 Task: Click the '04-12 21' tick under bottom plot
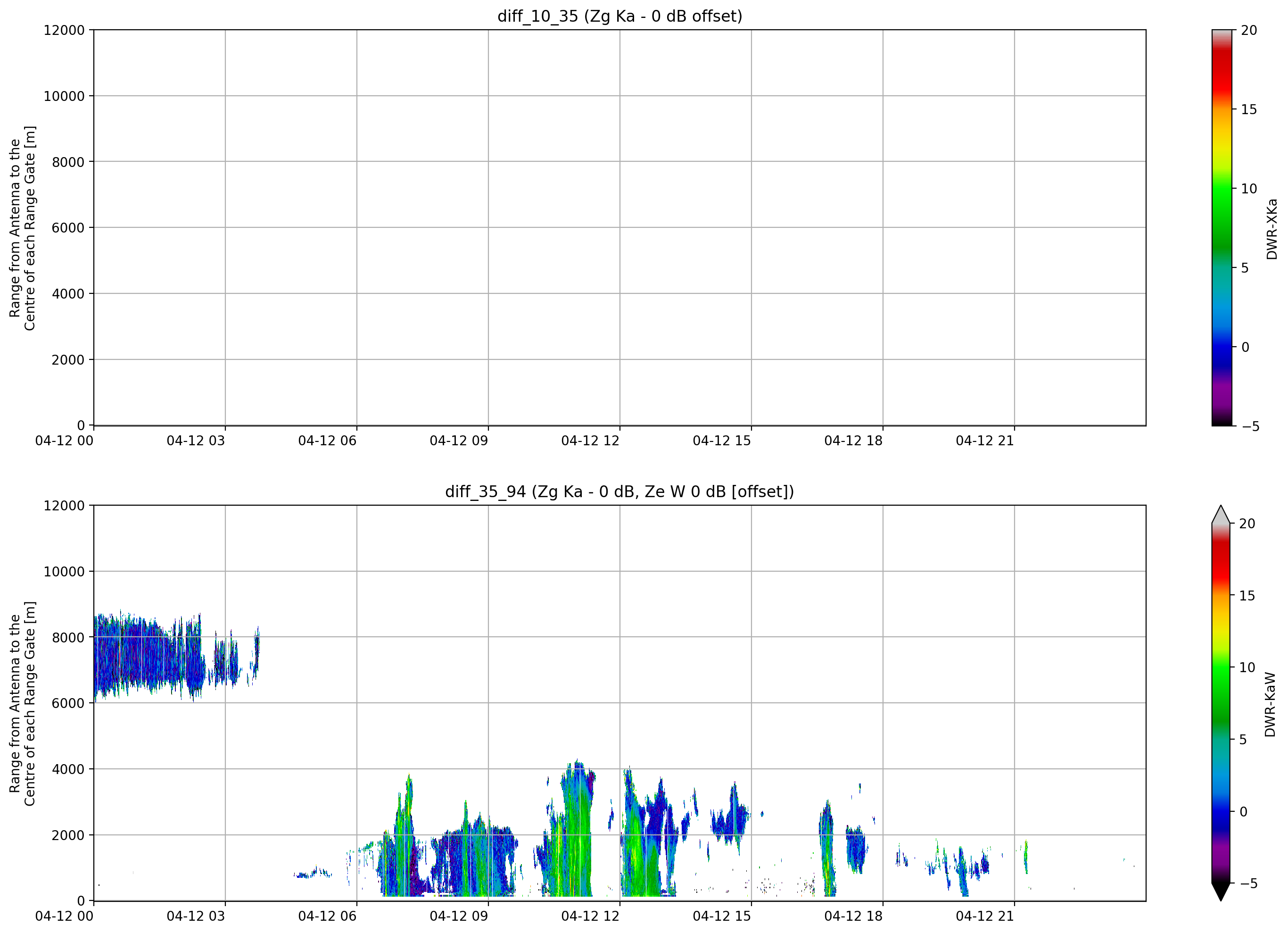[x=985, y=916]
